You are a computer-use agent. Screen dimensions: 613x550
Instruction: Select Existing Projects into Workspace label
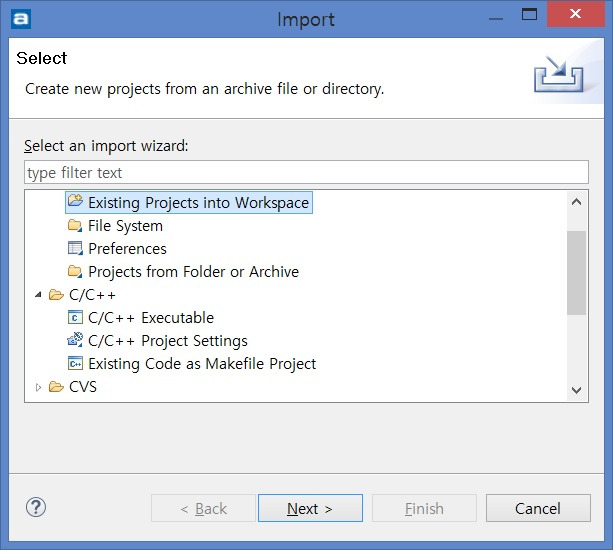tap(199, 202)
